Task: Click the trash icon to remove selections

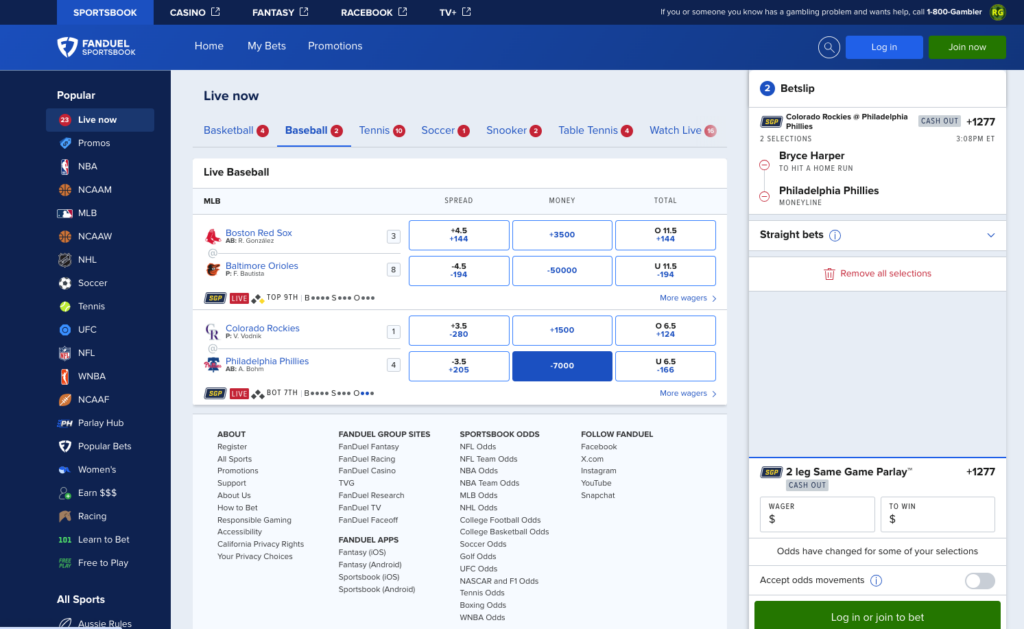Action: tap(829, 274)
